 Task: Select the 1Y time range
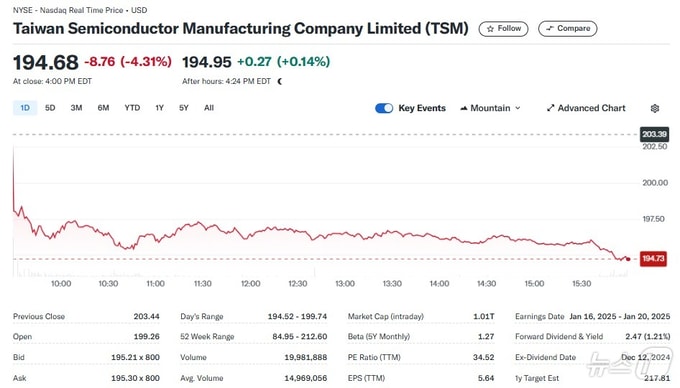click(x=160, y=108)
